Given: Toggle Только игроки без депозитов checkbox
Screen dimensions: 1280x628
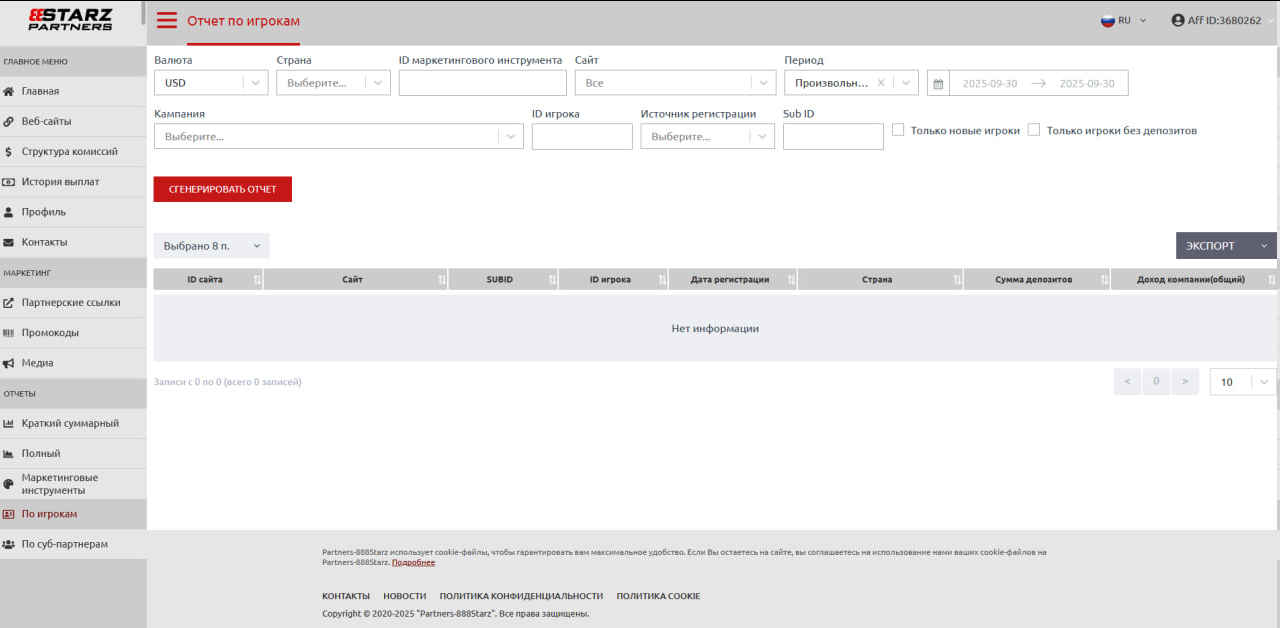Looking at the screenshot, I should pos(1034,130).
